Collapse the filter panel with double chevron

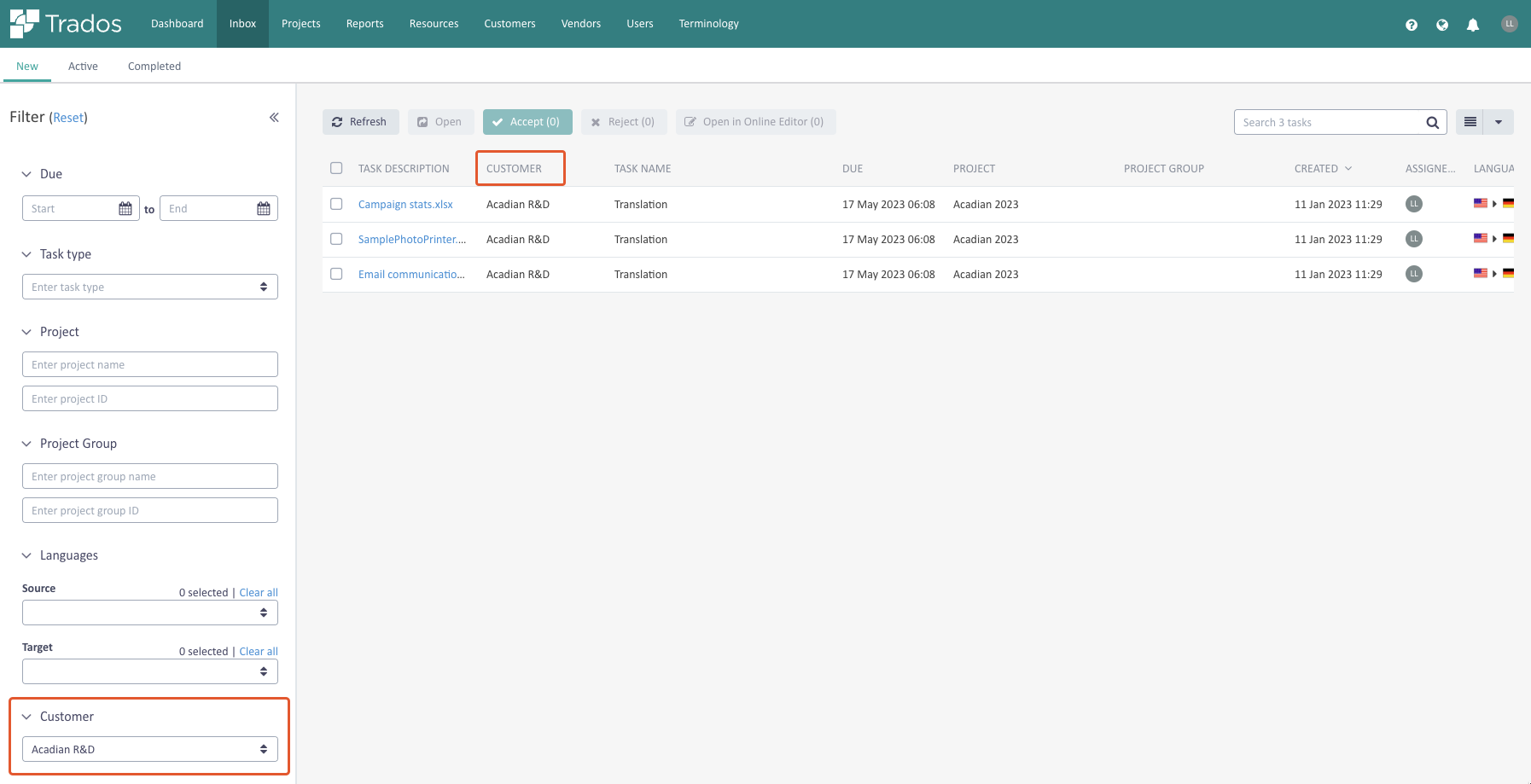click(274, 118)
